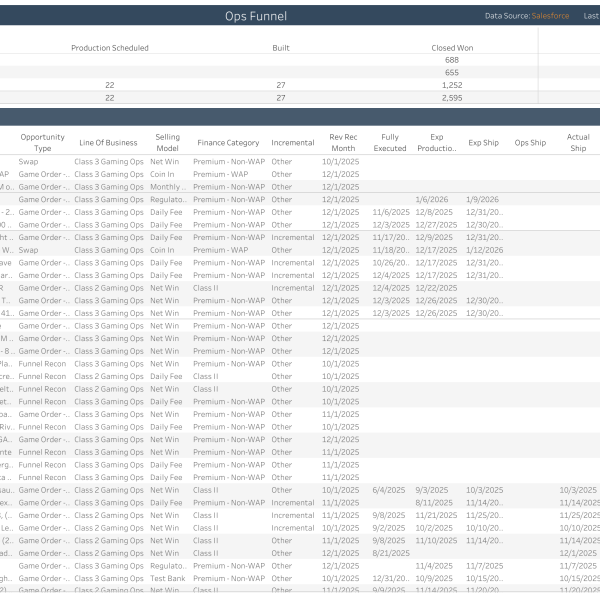Click the Closed Won column header

(x=452, y=48)
